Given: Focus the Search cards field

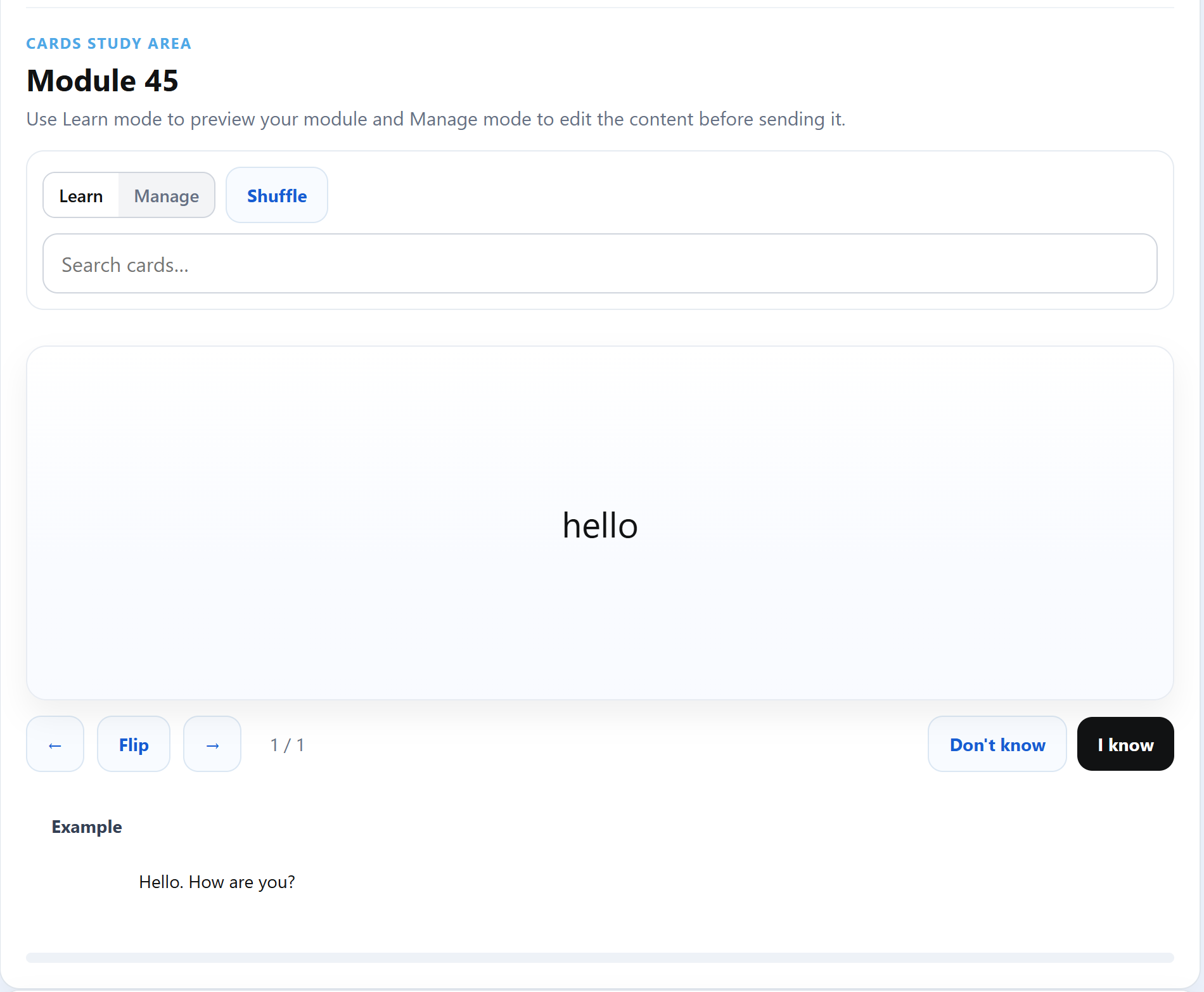Looking at the screenshot, I should [x=600, y=264].
